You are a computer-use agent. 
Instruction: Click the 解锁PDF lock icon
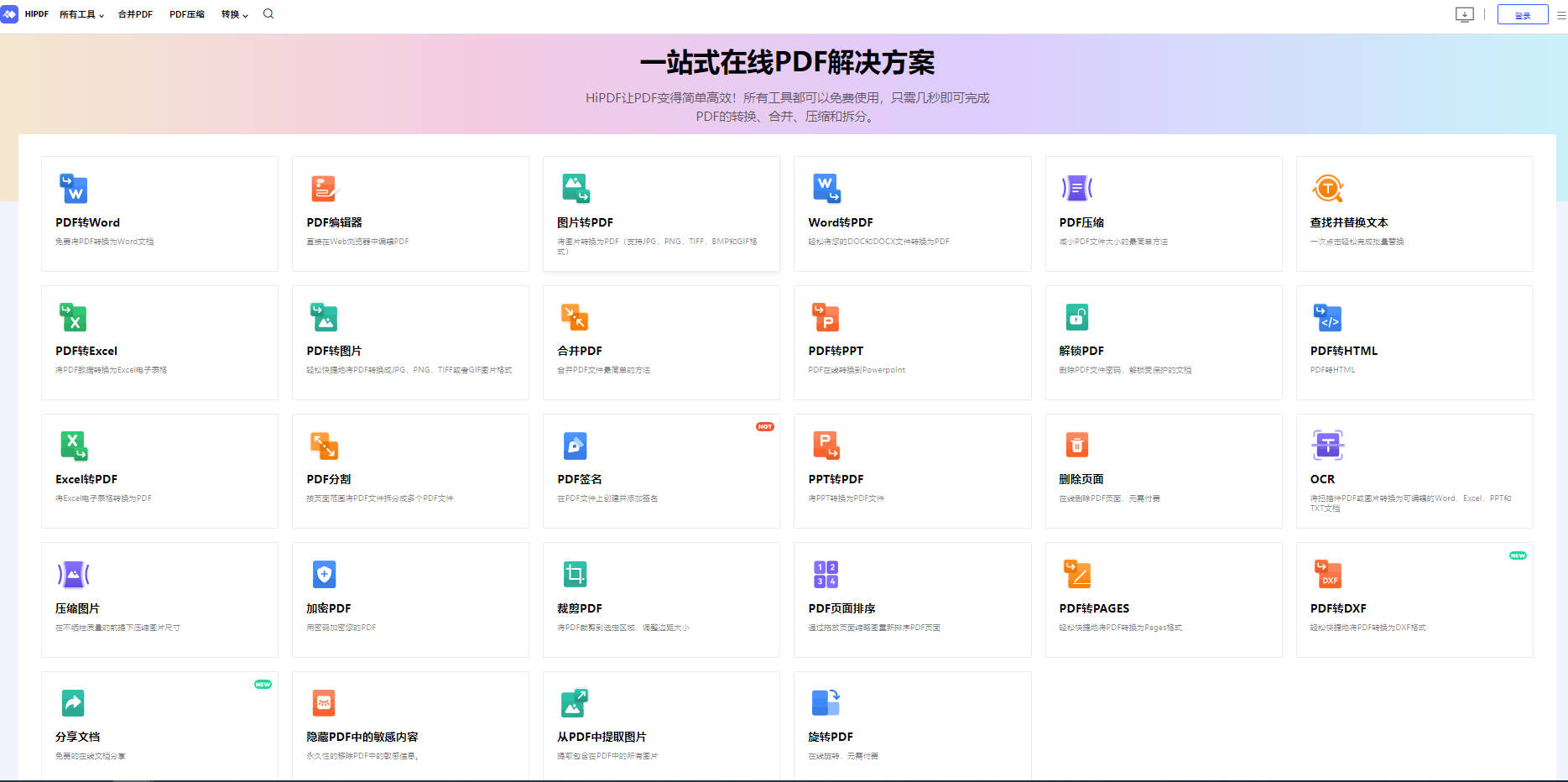click(1077, 317)
